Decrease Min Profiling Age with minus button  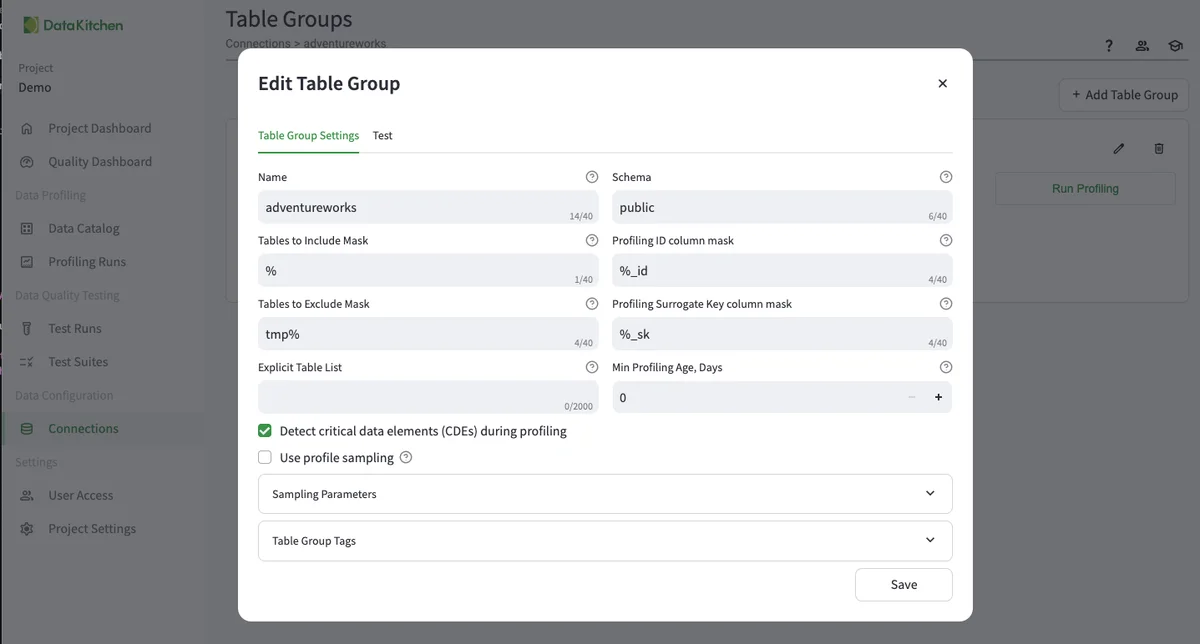coord(911,398)
